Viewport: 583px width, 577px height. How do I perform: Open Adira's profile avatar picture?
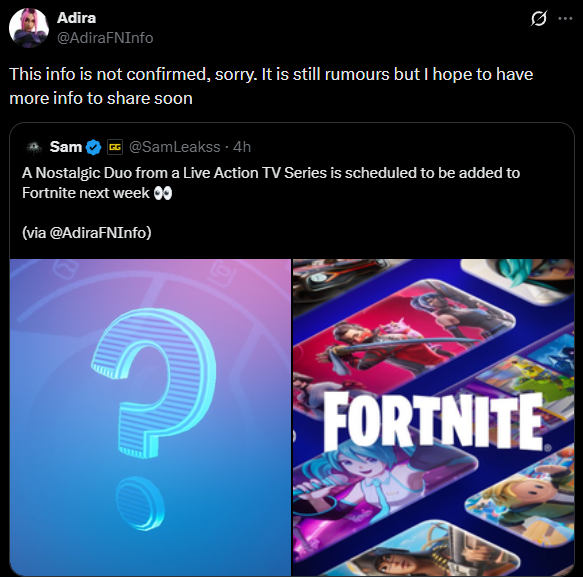(x=29, y=28)
